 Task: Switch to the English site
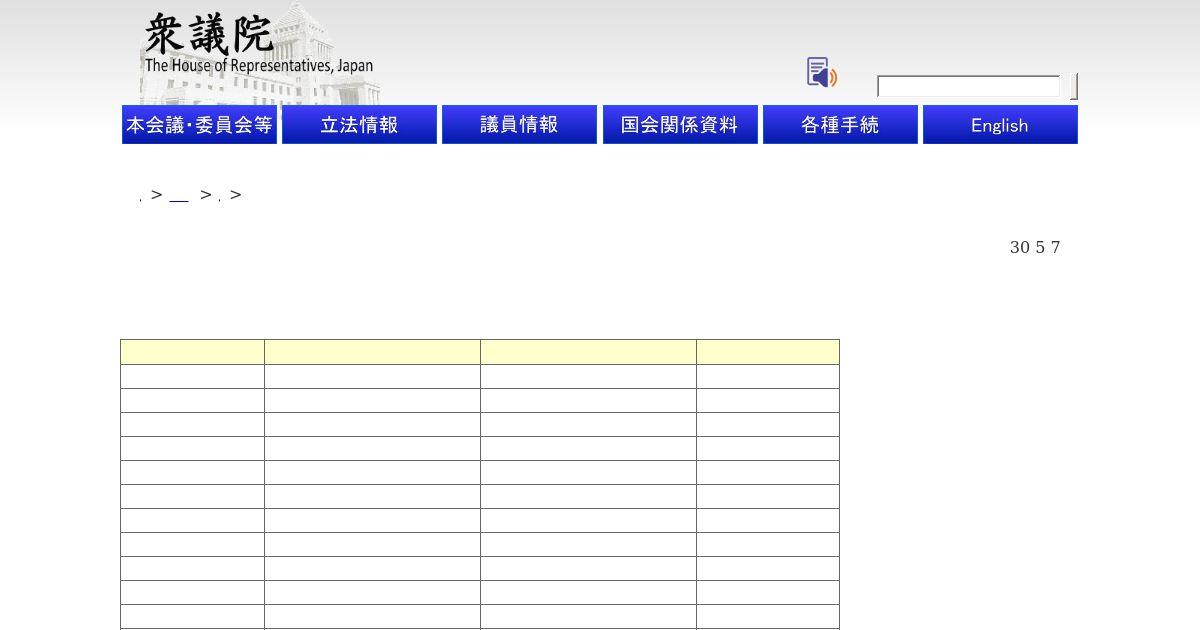click(x=1000, y=125)
